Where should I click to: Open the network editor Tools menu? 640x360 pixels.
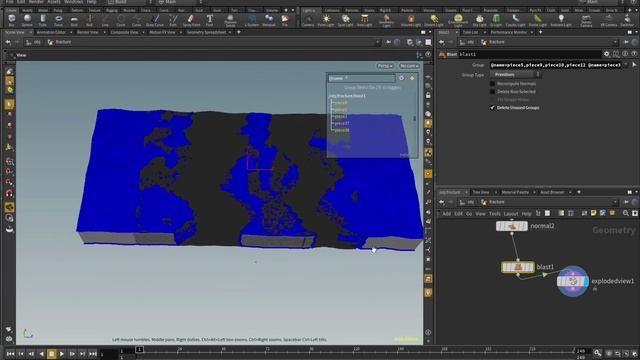coord(495,214)
